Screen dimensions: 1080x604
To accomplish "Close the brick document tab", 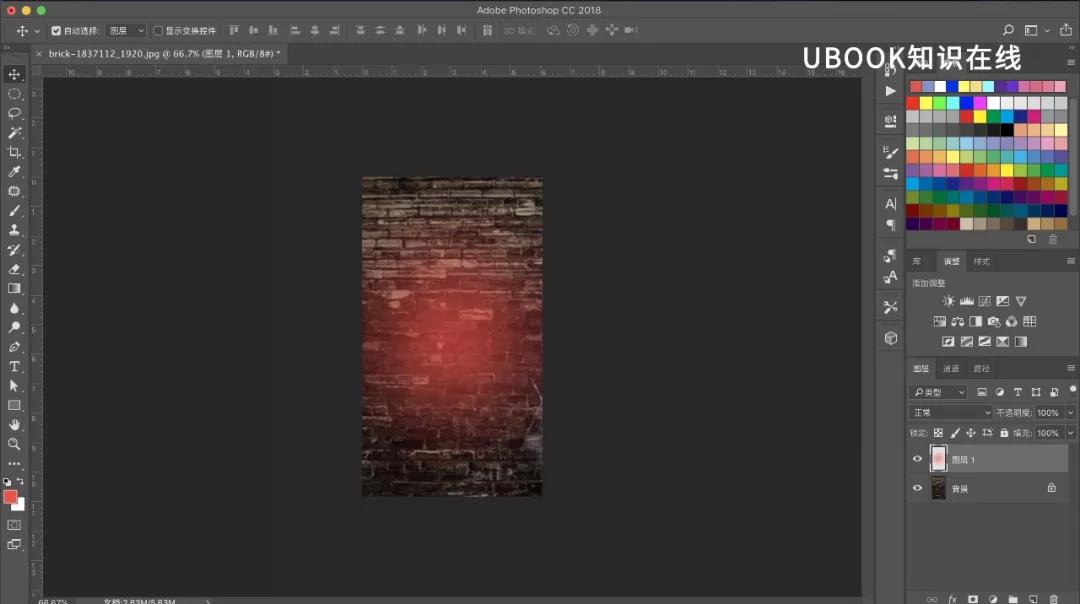I will click(x=39, y=53).
